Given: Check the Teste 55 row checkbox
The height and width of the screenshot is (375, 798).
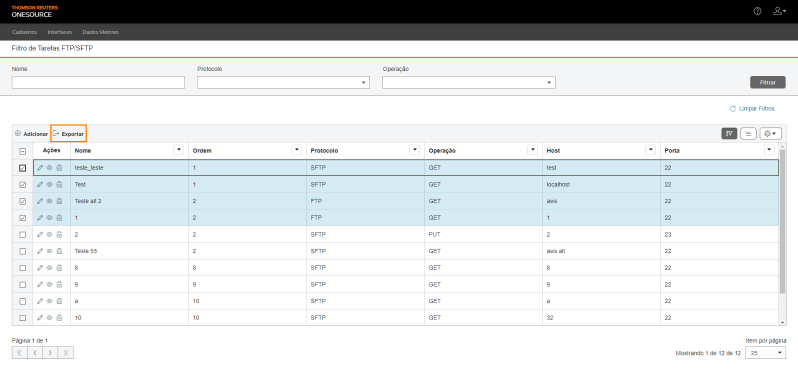Looking at the screenshot, I should (x=22, y=251).
